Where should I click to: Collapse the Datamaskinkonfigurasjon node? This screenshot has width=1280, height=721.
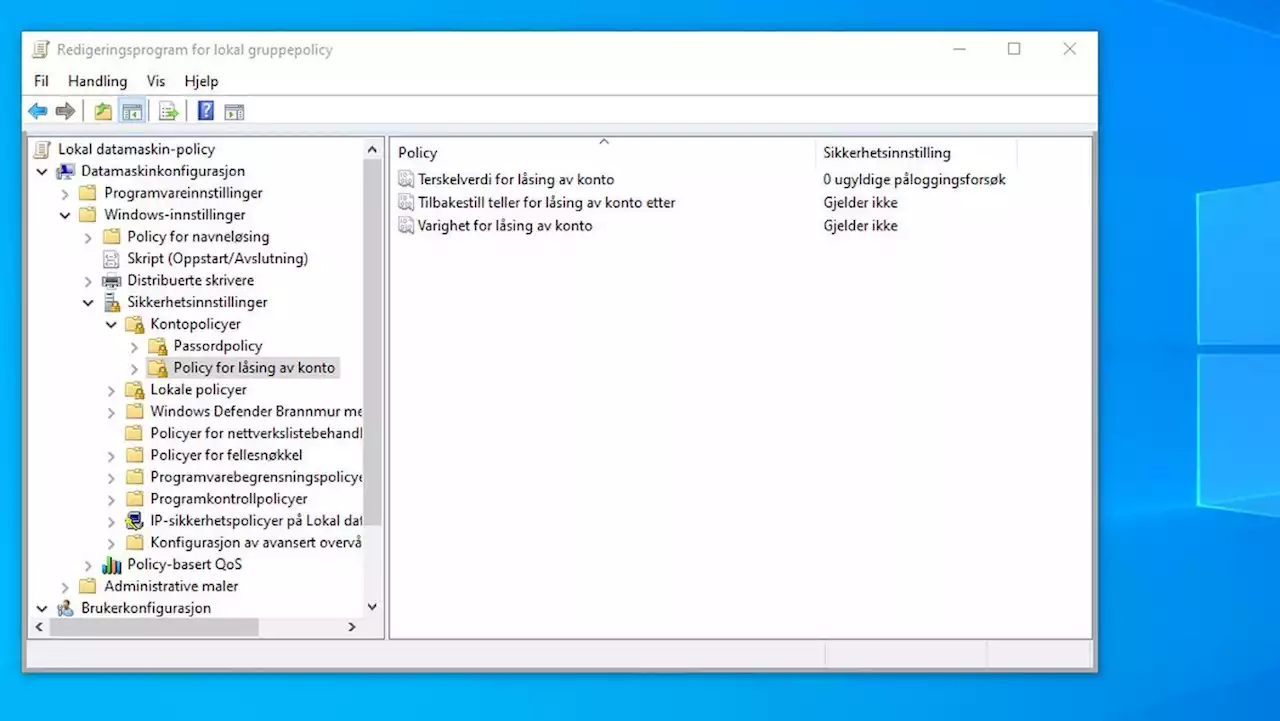[42, 171]
